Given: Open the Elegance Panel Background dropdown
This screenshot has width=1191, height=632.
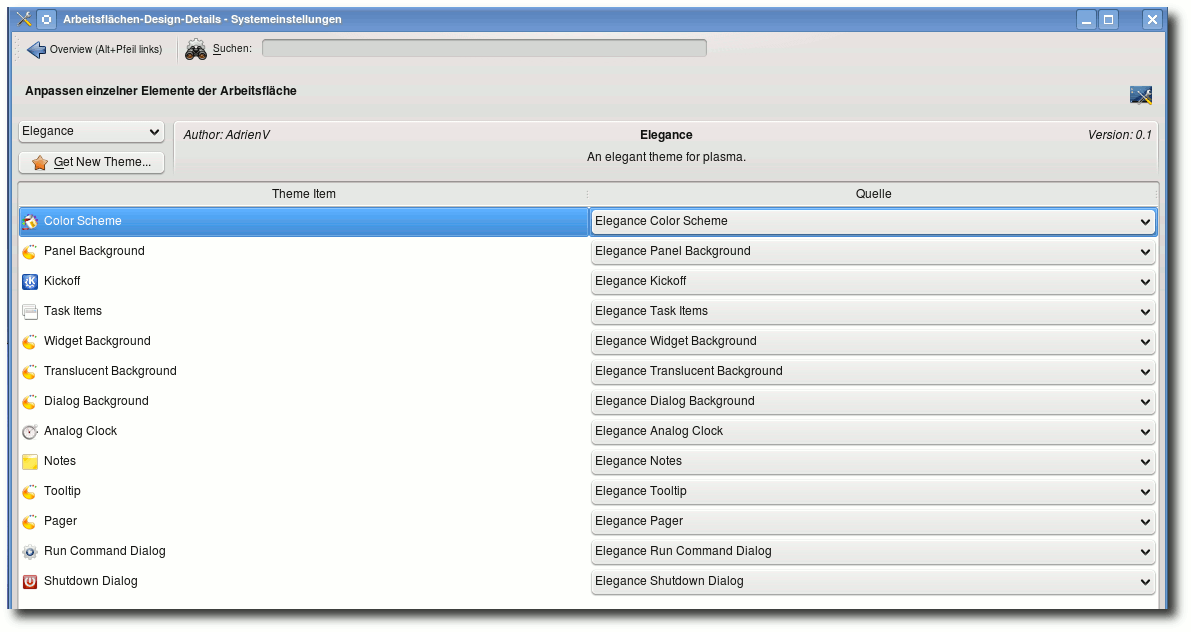Looking at the screenshot, I should 872,251.
